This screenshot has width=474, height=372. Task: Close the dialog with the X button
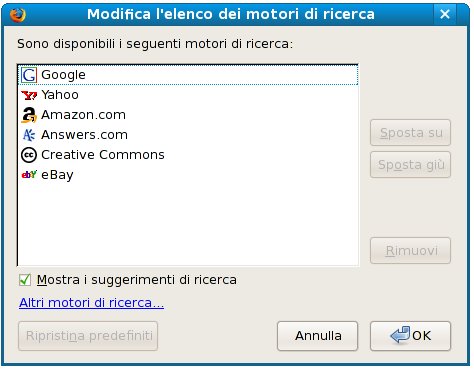click(x=445, y=14)
